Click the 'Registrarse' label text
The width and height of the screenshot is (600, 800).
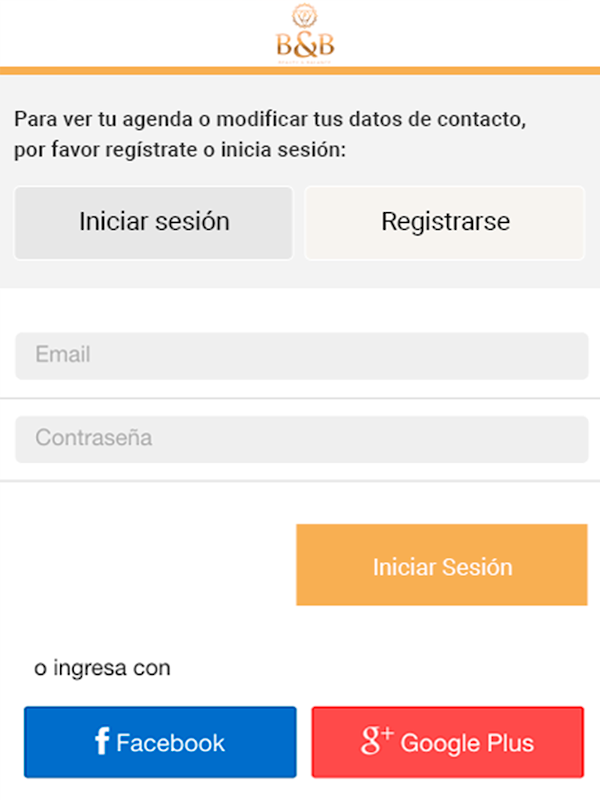coord(445,222)
